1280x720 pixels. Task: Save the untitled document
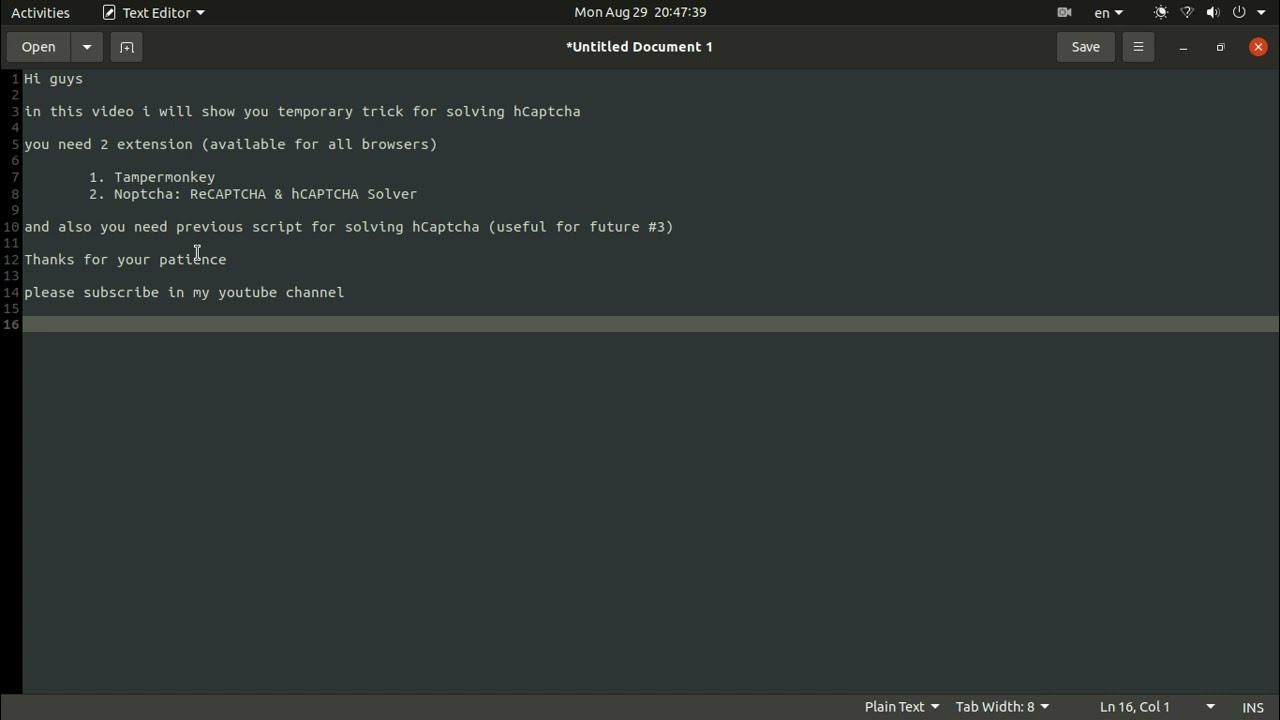tap(1085, 47)
